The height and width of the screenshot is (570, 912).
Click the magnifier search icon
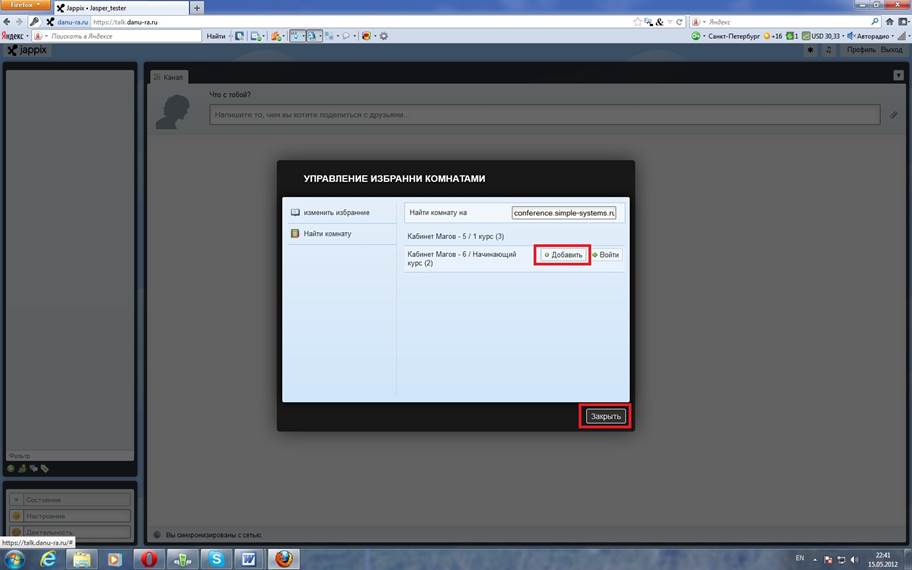875,22
